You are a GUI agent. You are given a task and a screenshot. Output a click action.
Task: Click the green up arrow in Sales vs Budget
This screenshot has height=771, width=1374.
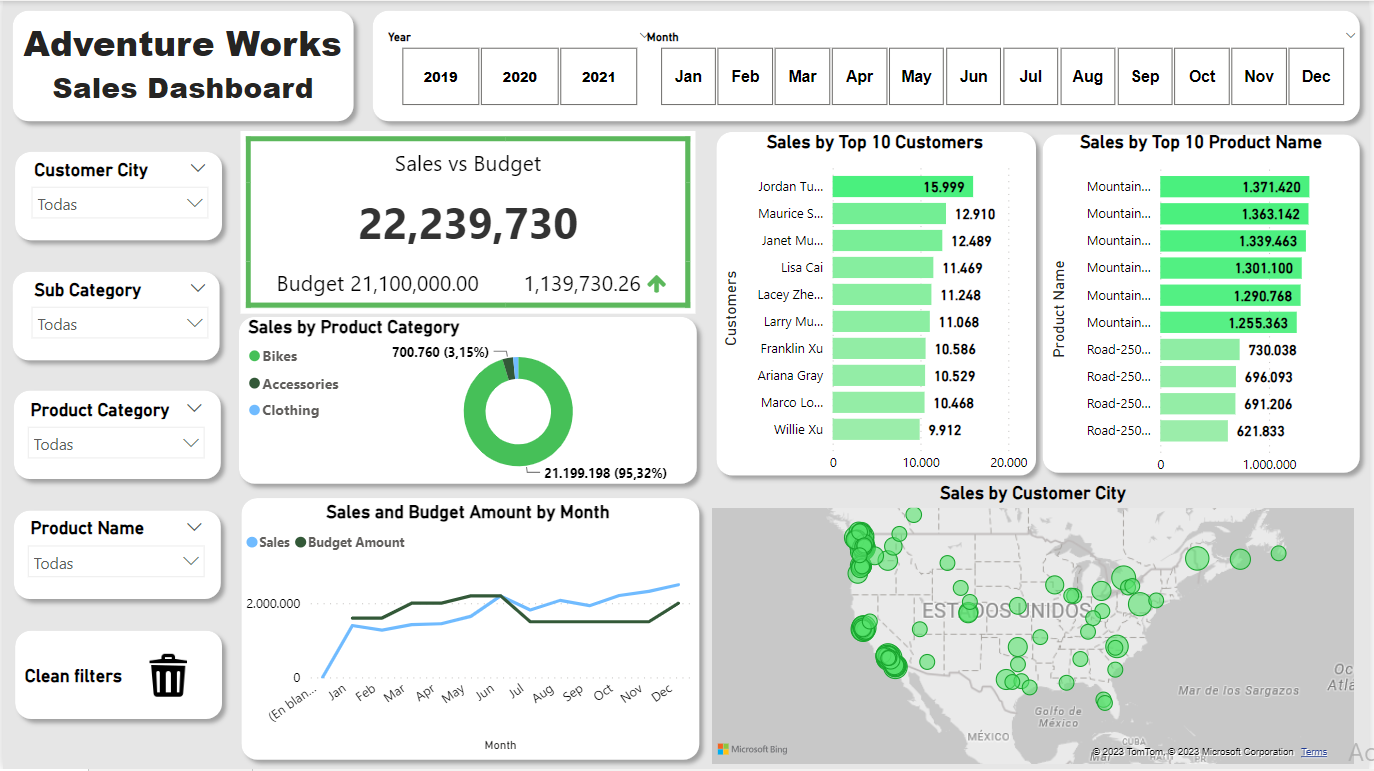click(656, 284)
